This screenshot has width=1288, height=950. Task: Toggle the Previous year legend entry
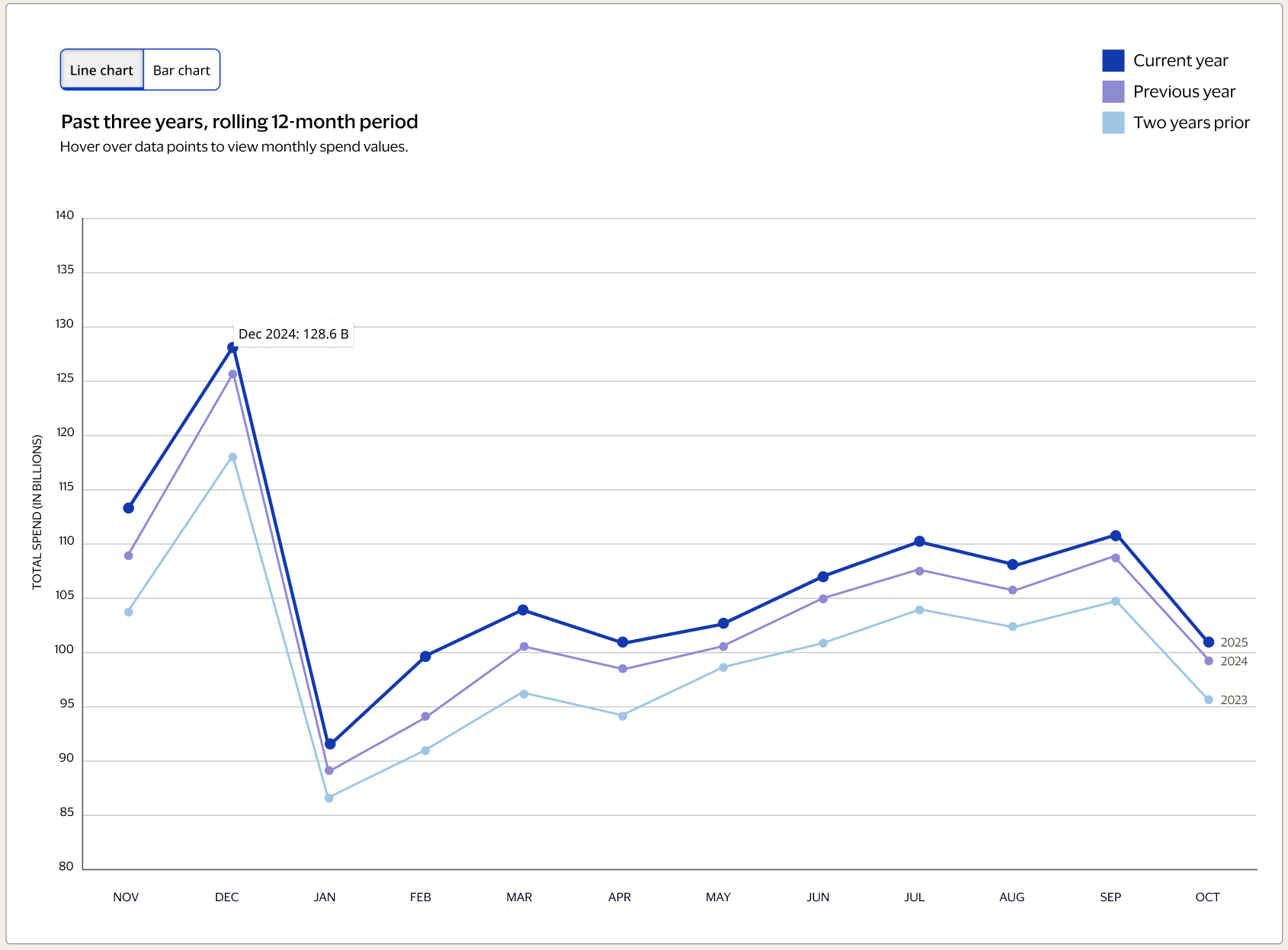1185,91
